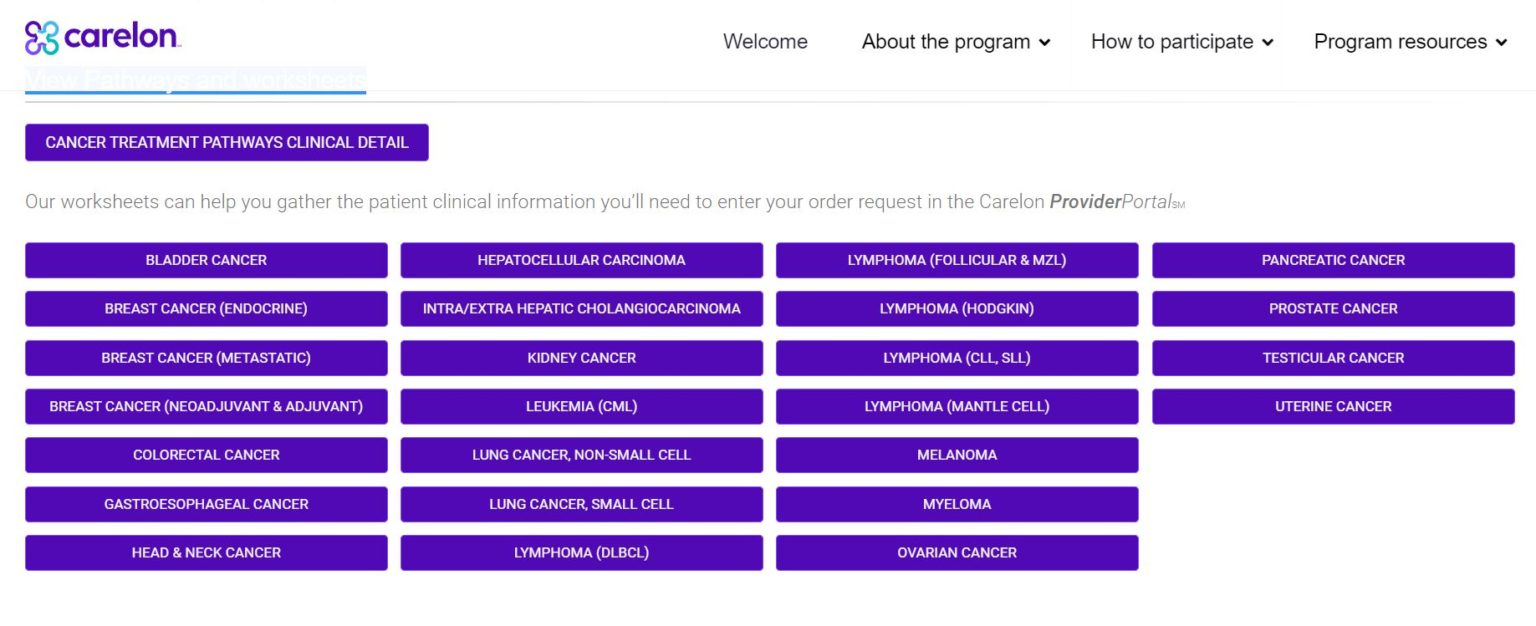1536x626 pixels.
Task: Select the Ovarian Cancer worksheet
Action: point(956,552)
